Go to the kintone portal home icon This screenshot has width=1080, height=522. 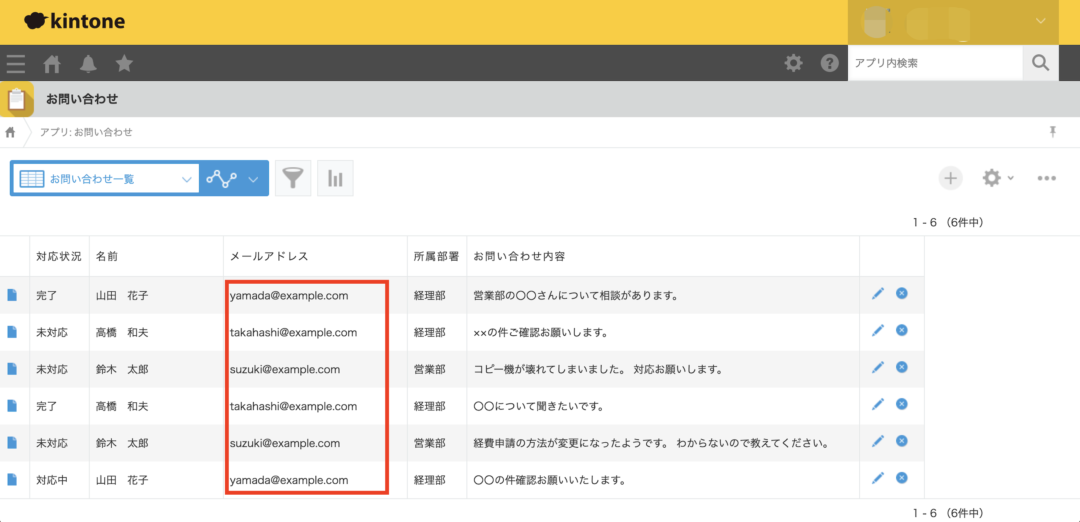52,64
